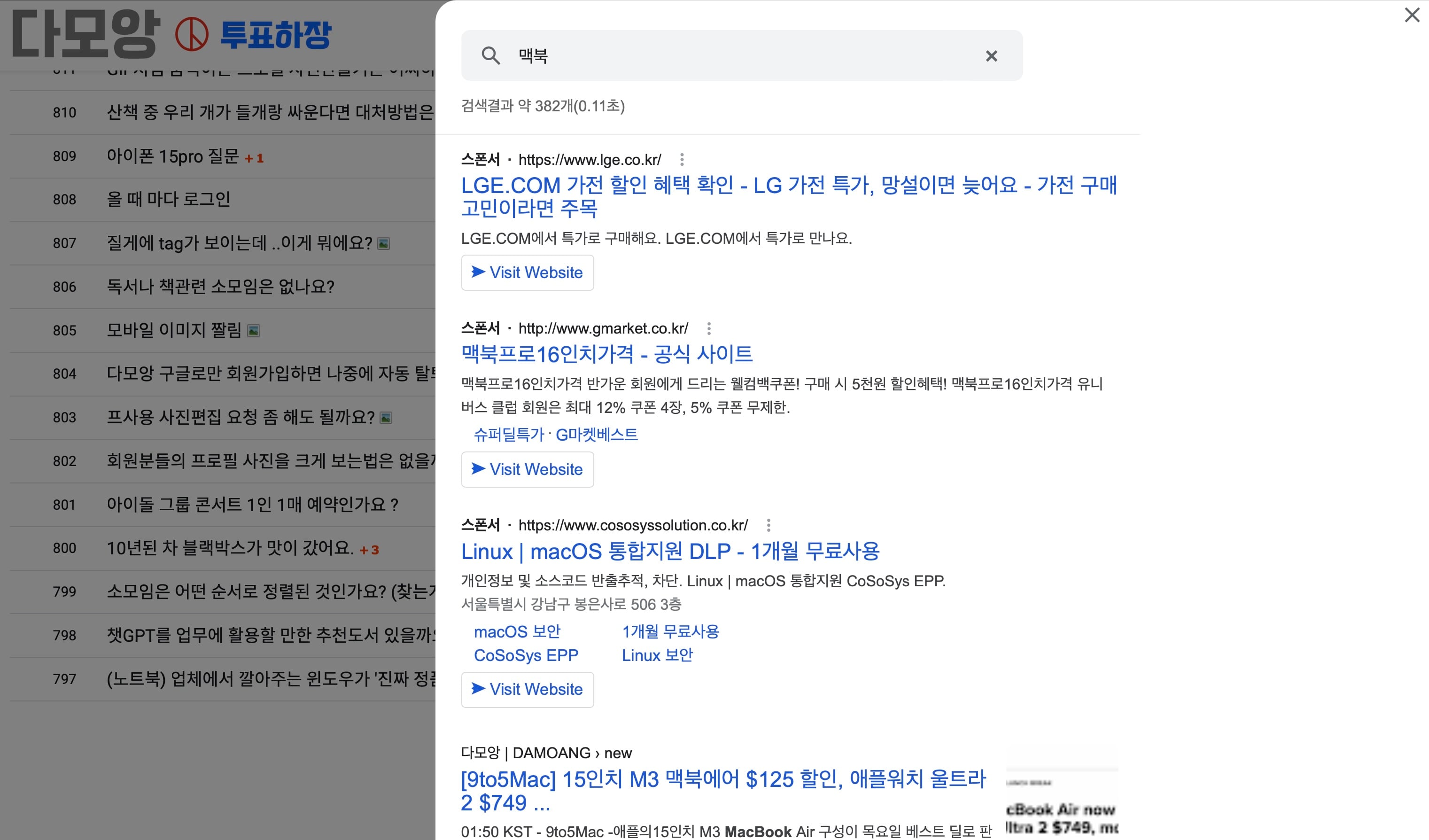Click the G마켓베스트 sitelink
This screenshot has height=840, width=1429.
click(597, 435)
